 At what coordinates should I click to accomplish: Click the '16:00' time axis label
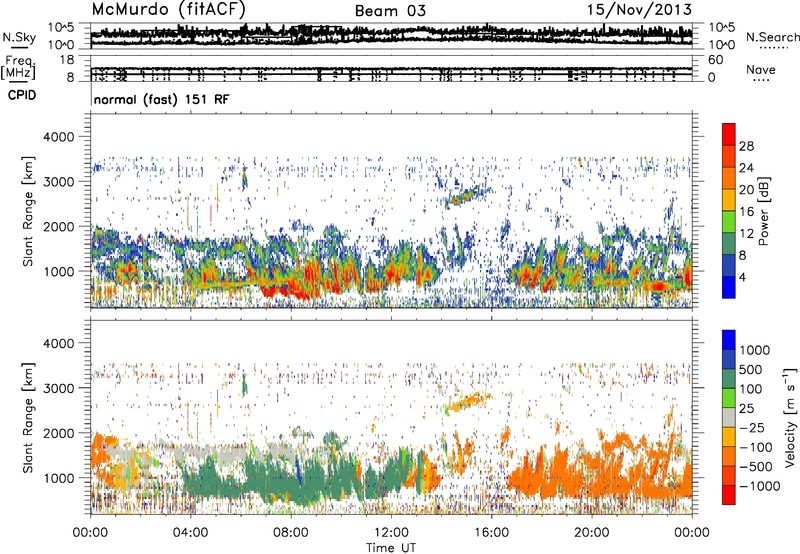pos(491,533)
